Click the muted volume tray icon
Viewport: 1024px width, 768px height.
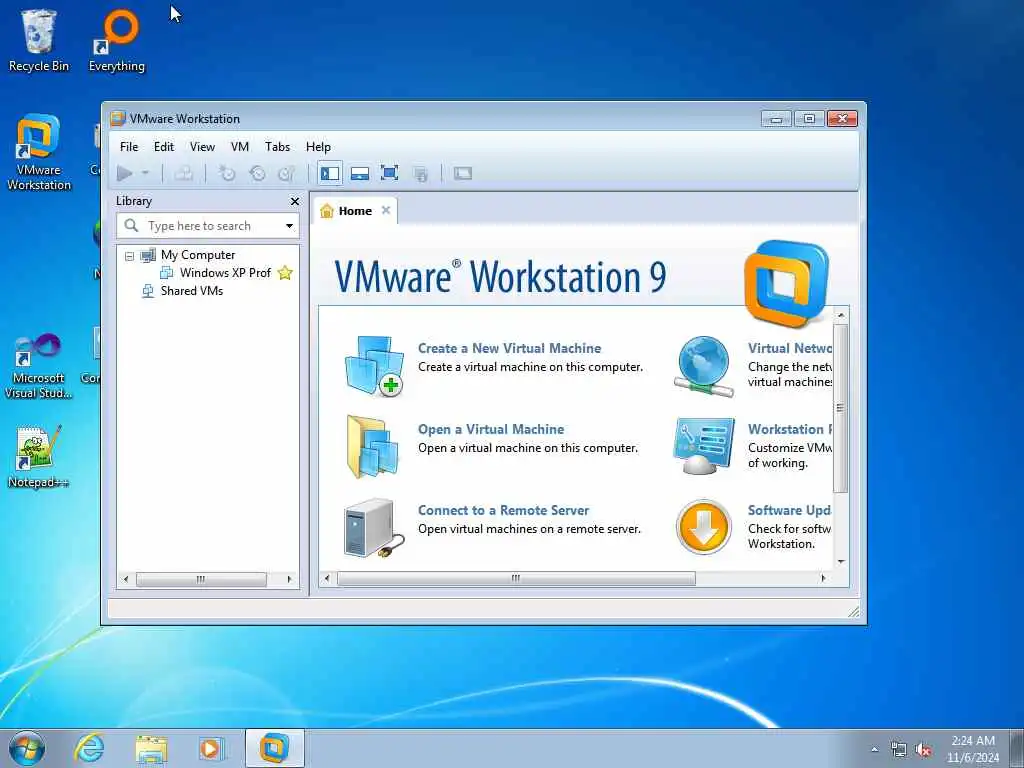pyautogui.click(x=923, y=750)
